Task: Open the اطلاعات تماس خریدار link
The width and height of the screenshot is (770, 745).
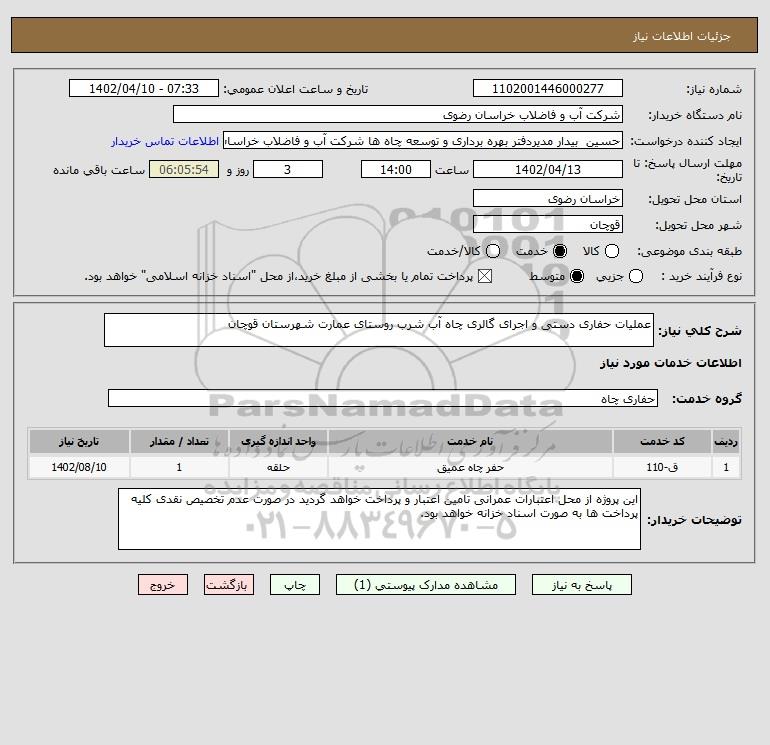Action: click(165, 141)
